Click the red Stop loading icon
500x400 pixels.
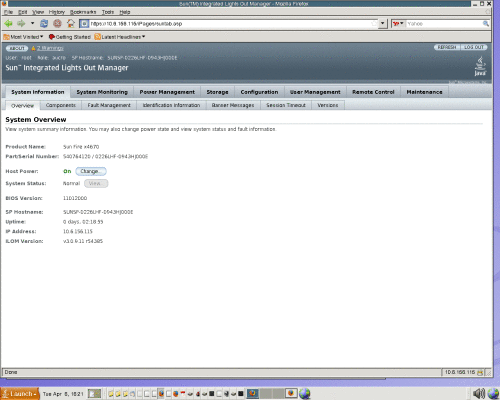57,23
